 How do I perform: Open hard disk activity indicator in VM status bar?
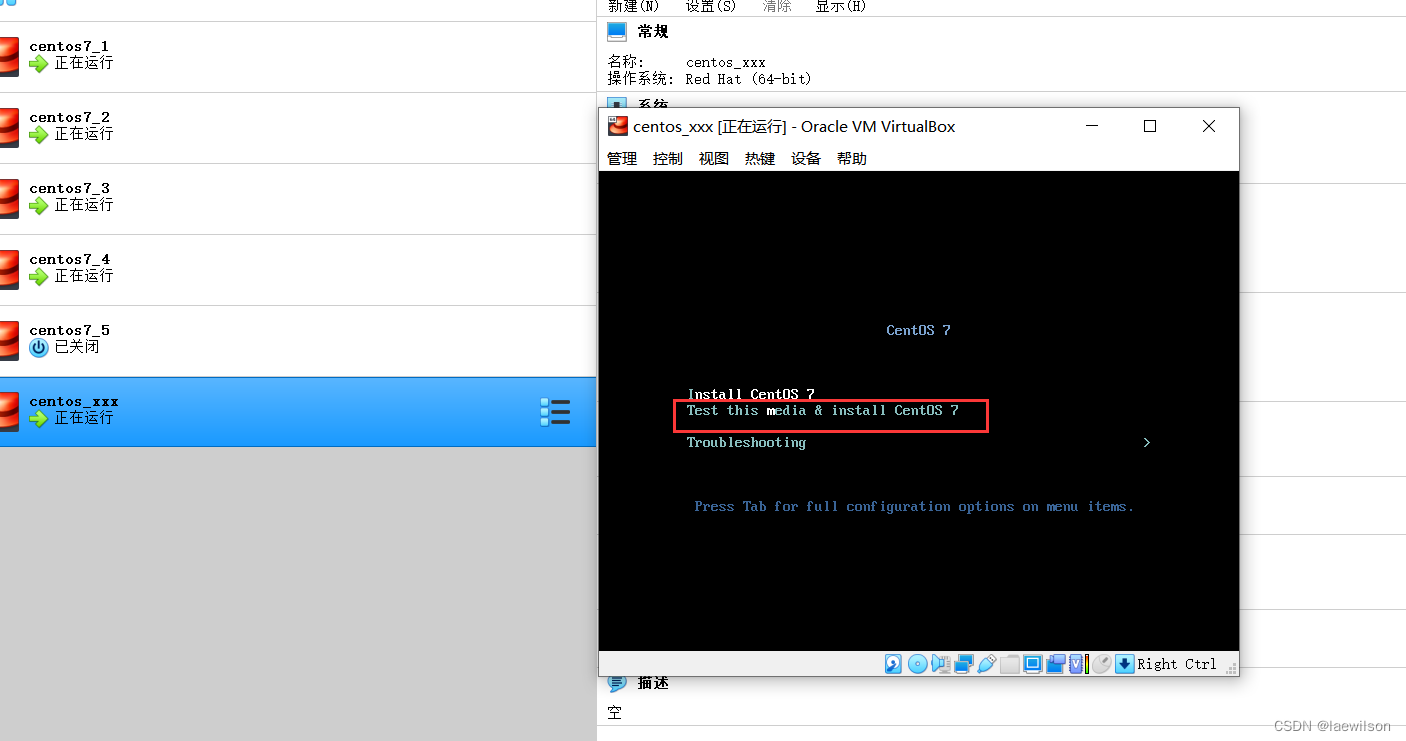[893, 664]
